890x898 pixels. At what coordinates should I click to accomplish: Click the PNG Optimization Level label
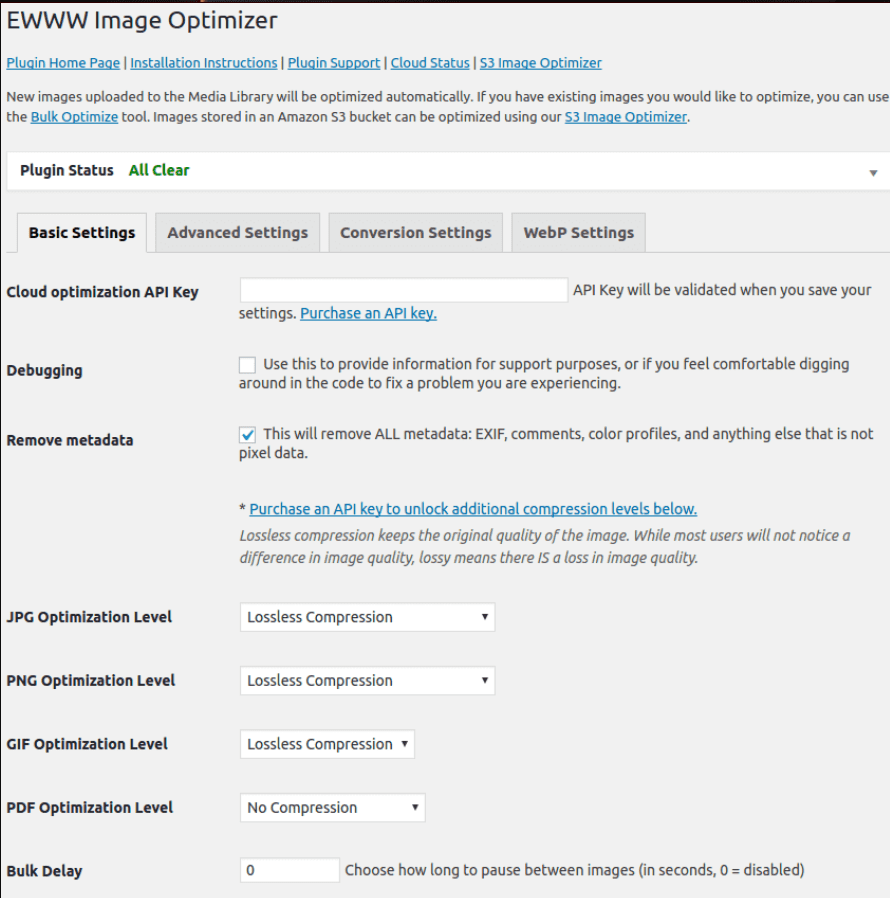[90, 680]
